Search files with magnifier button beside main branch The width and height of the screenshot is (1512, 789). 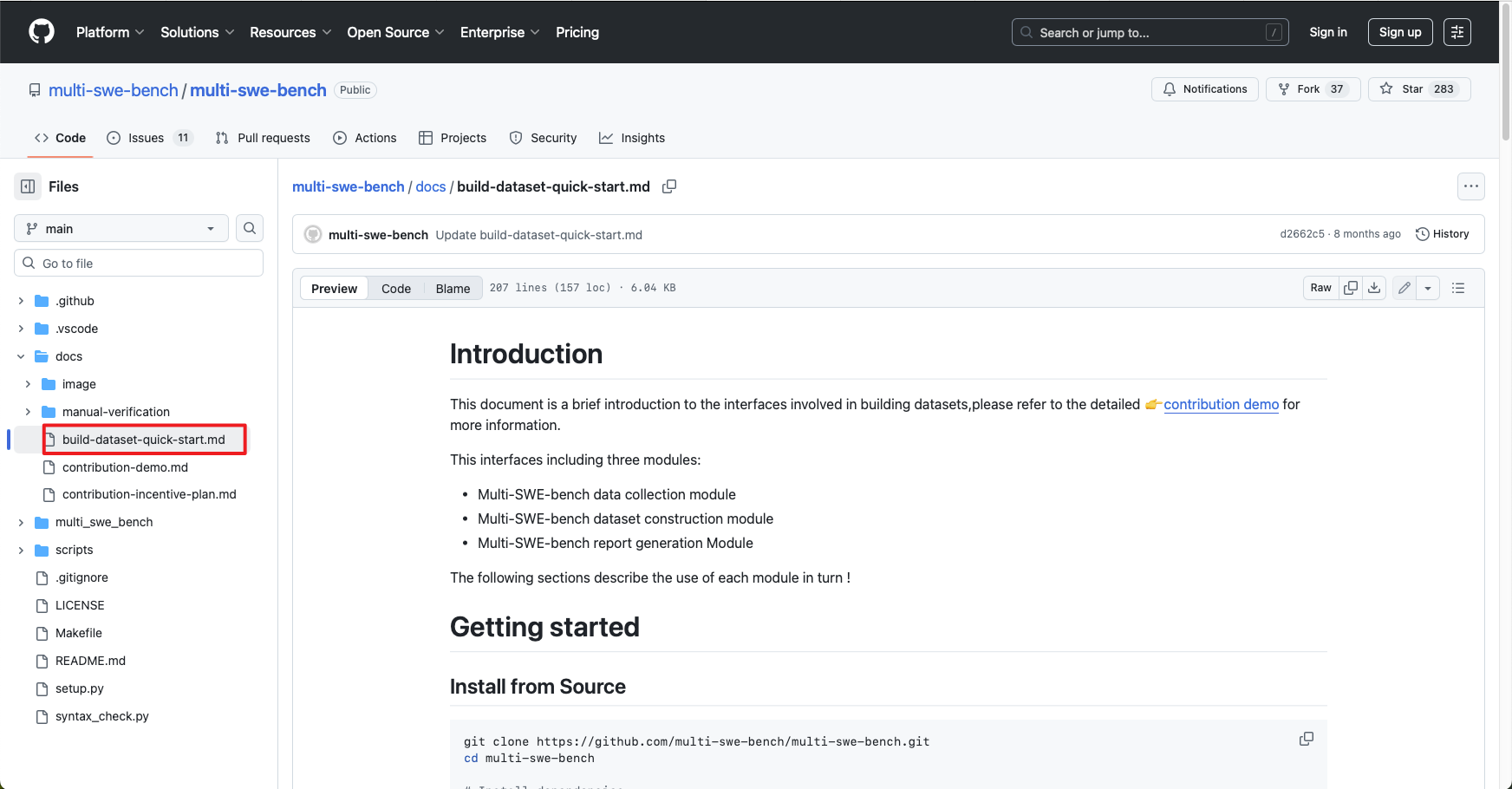tap(250, 228)
